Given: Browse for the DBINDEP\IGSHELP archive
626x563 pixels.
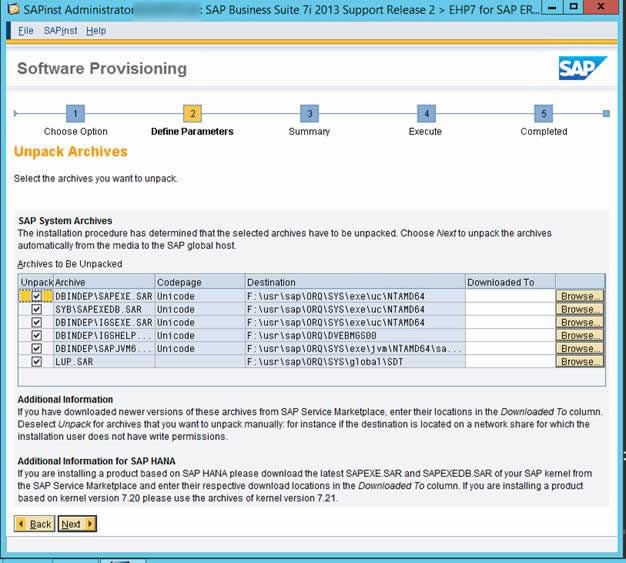Looking at the screenshot, I should click(x=579, y=335).
